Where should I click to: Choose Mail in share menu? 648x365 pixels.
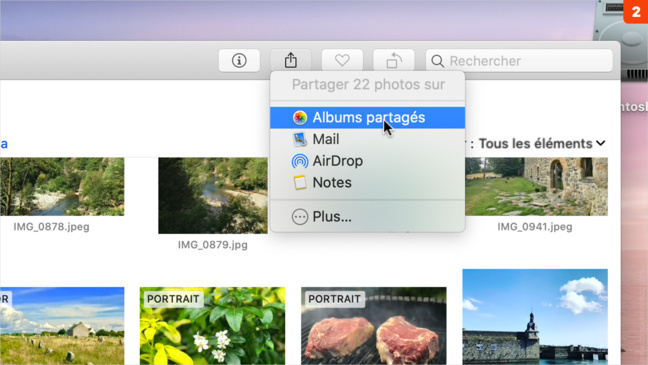(367, 139)
